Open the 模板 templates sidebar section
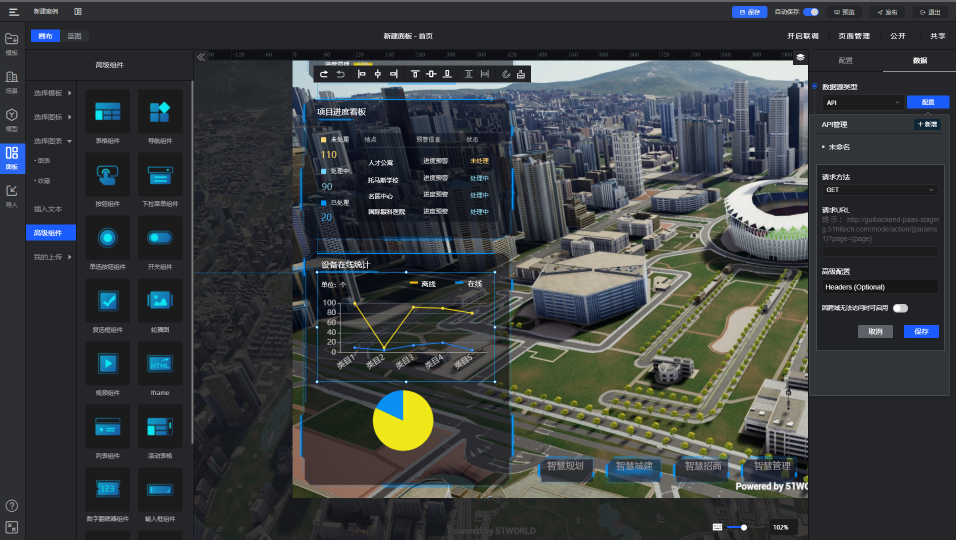This screenshot has height=540, width=956. click(12, 44)
